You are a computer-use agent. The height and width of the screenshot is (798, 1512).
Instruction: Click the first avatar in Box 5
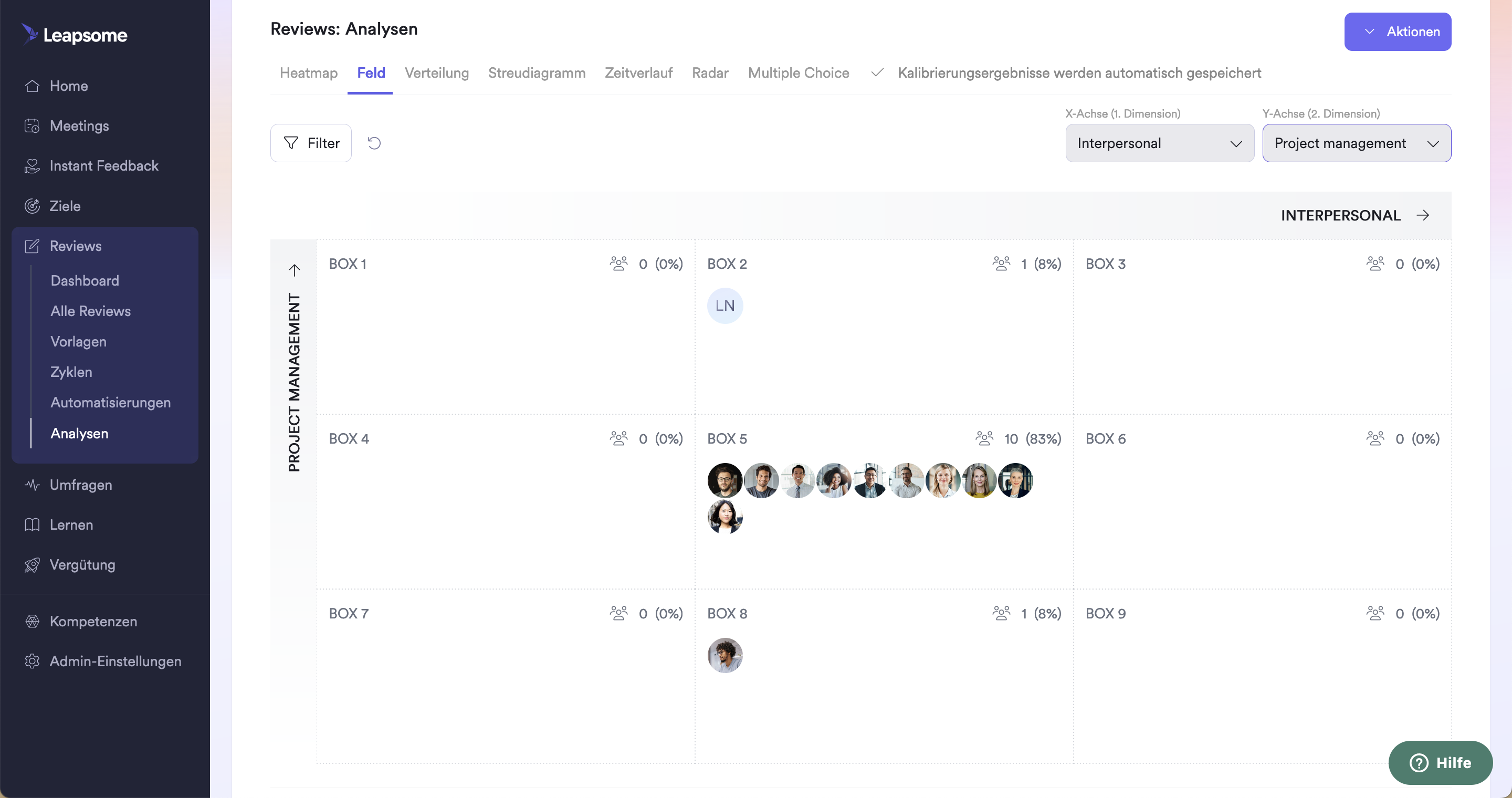(725, 480)
